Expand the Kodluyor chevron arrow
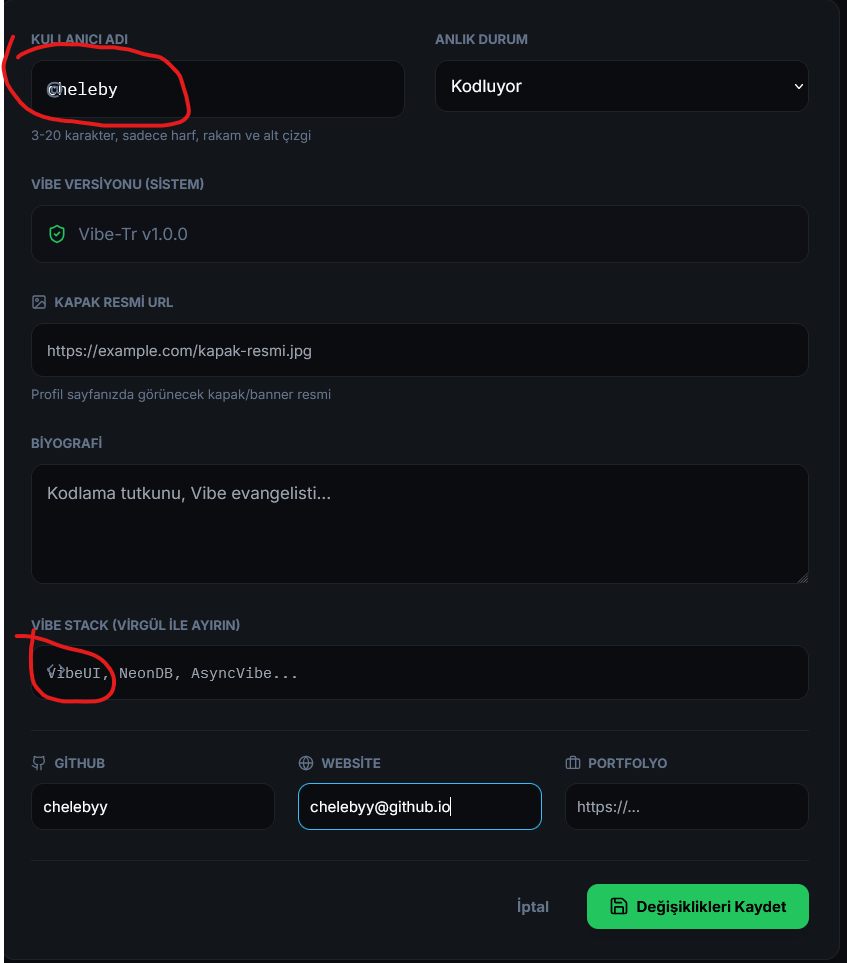 tap(798, 86)
